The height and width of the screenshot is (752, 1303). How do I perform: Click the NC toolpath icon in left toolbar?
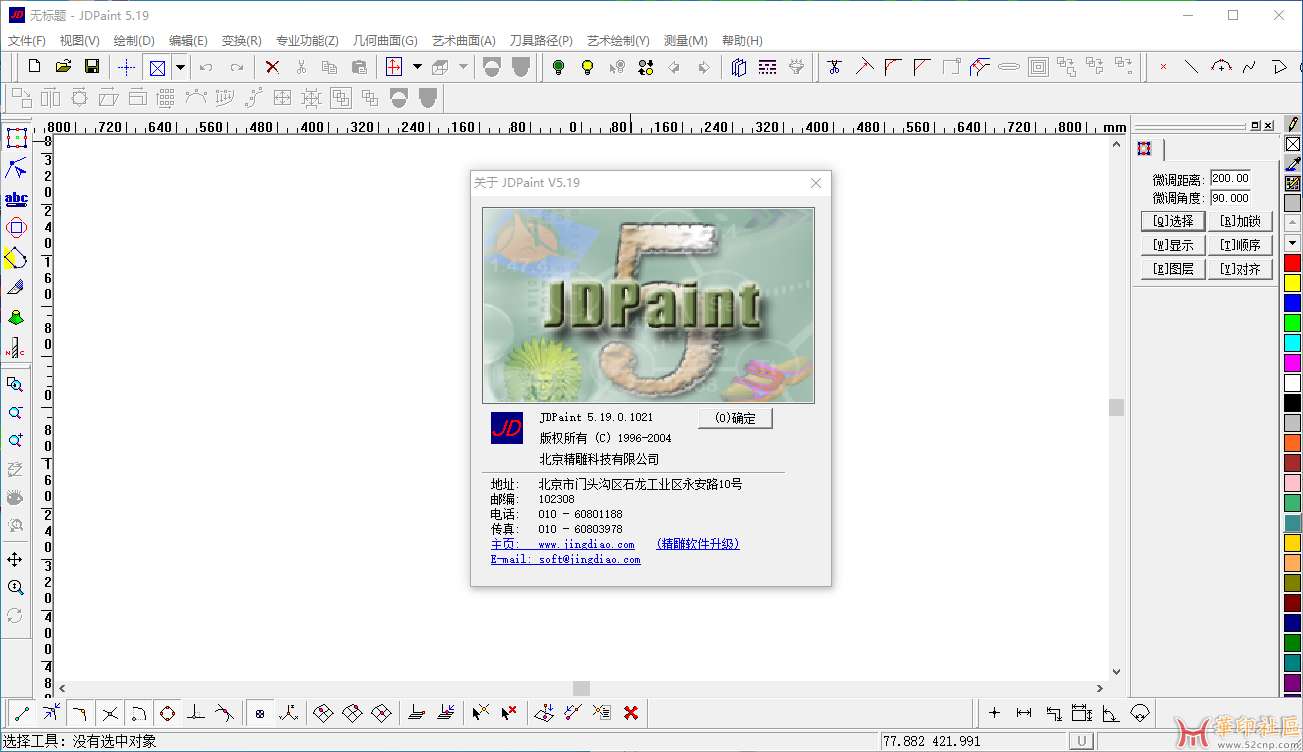16,348
